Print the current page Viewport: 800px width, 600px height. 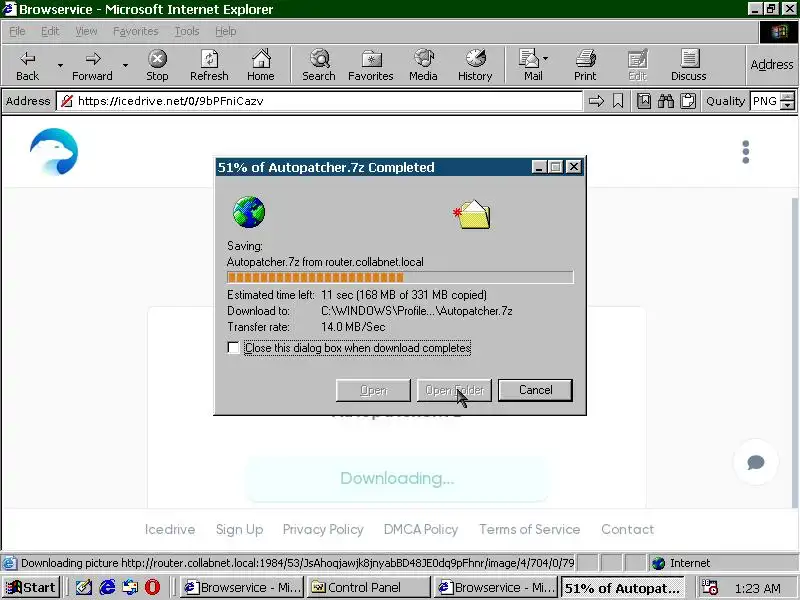[585, 65]
